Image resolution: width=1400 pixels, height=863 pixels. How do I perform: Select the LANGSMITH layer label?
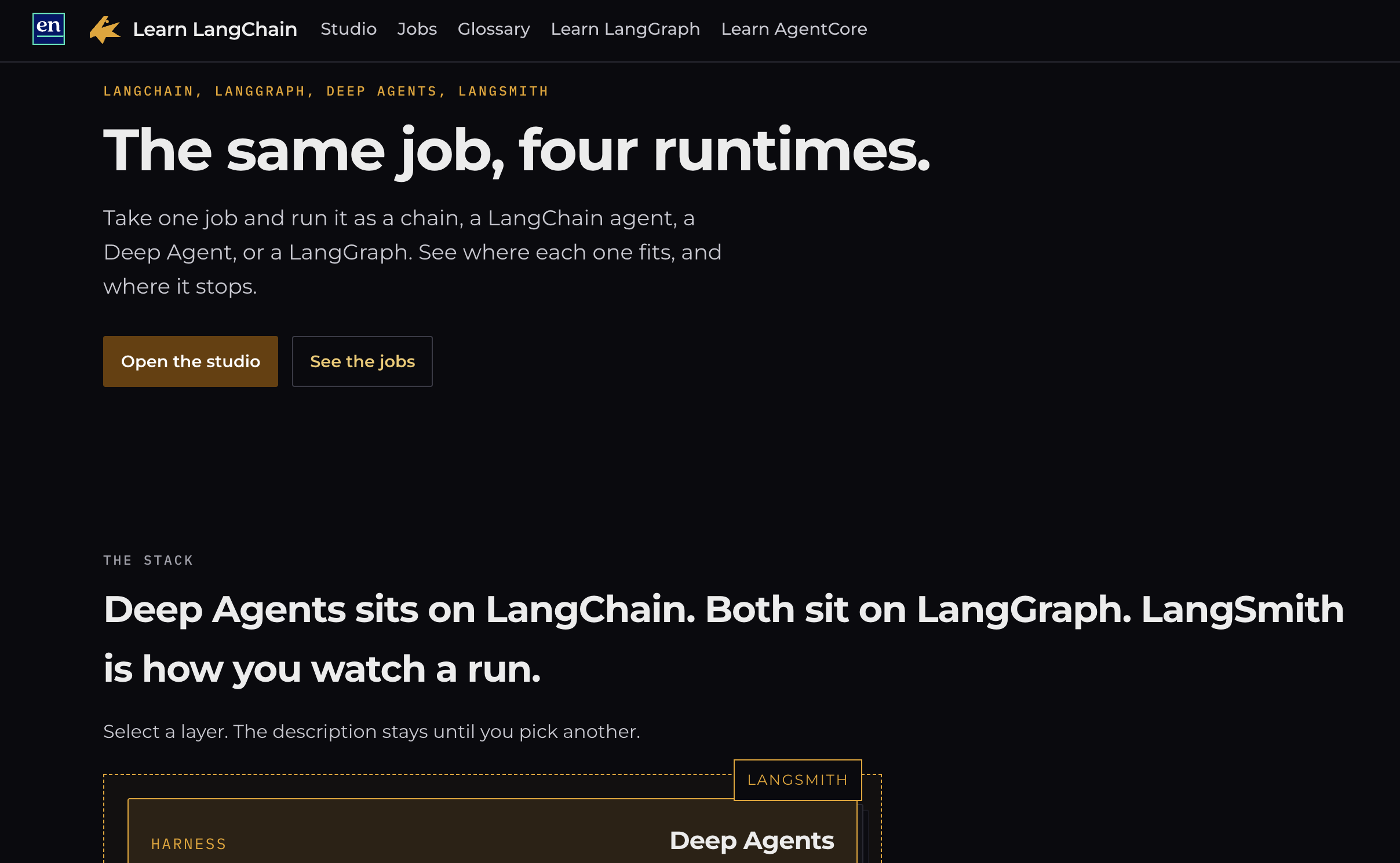click(797, 780)
